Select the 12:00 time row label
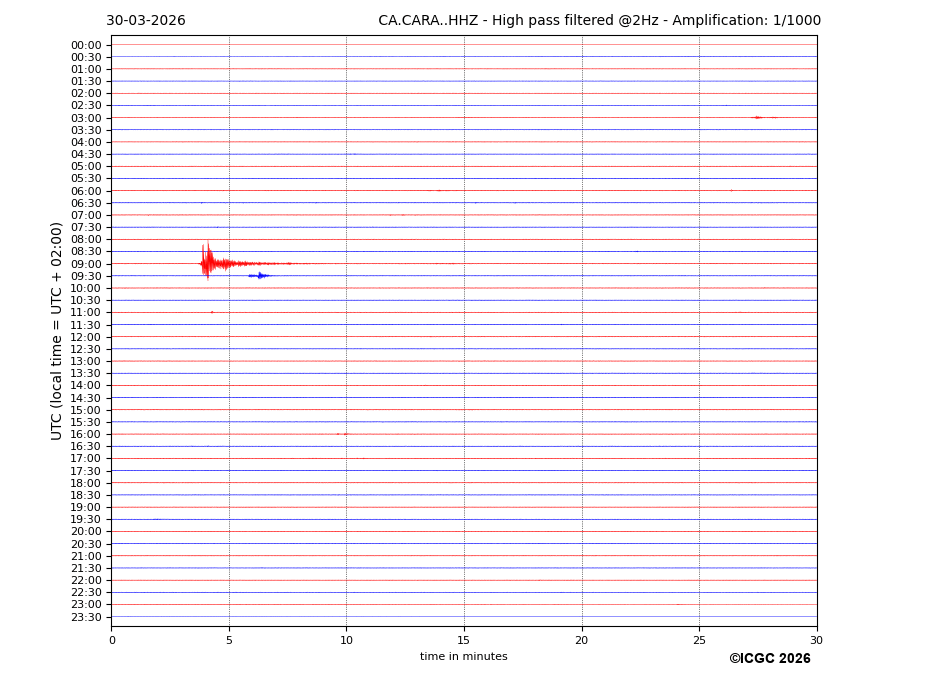 click(86, 337)
